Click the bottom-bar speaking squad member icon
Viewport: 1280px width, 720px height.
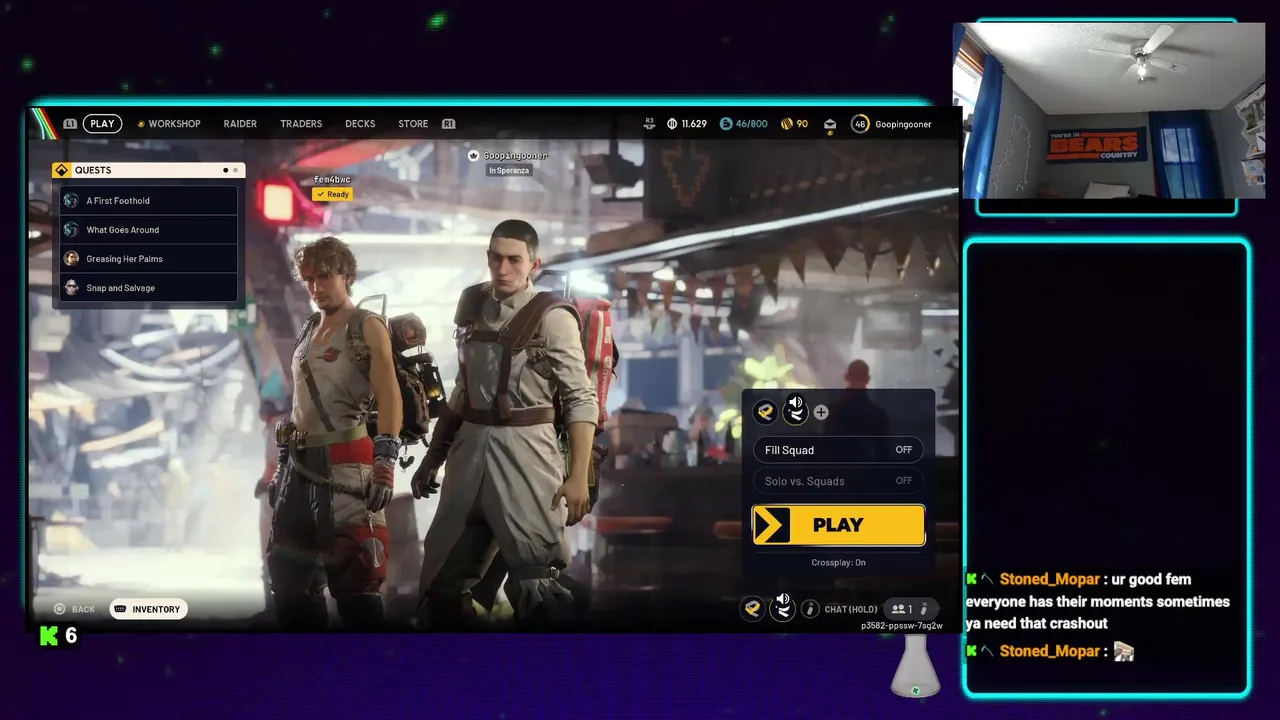pos(782,607)
